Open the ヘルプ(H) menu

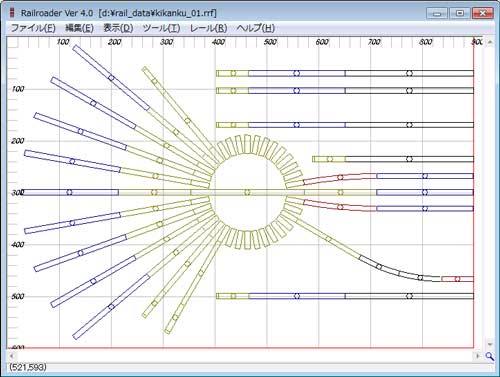tap(256, 28)
